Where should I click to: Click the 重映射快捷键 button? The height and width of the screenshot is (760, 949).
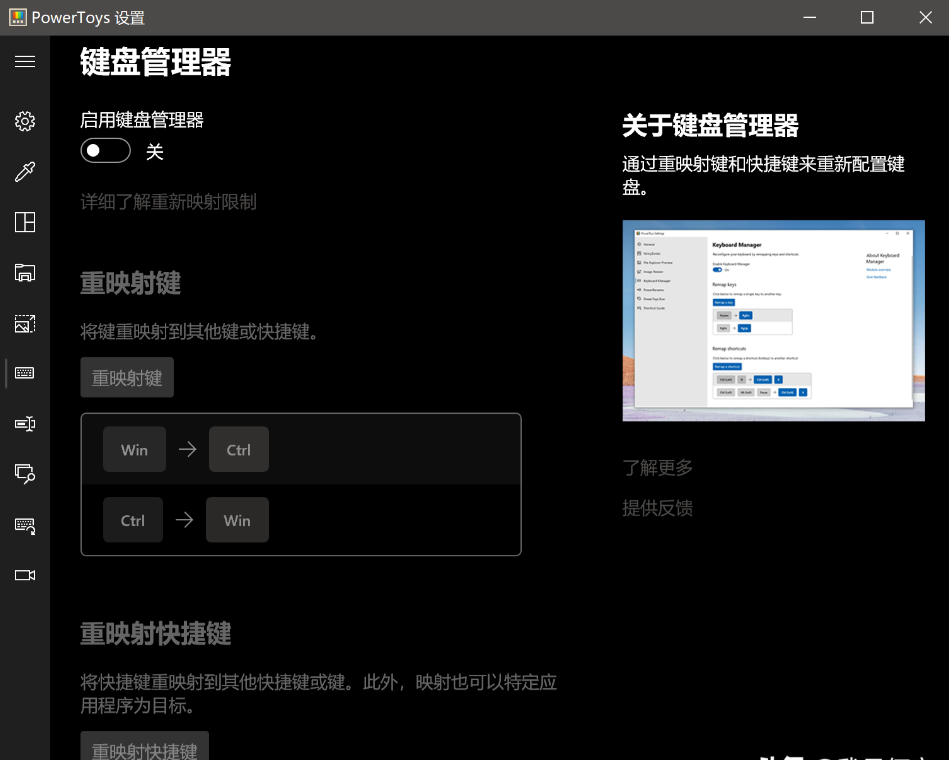[x=145, y=747]
